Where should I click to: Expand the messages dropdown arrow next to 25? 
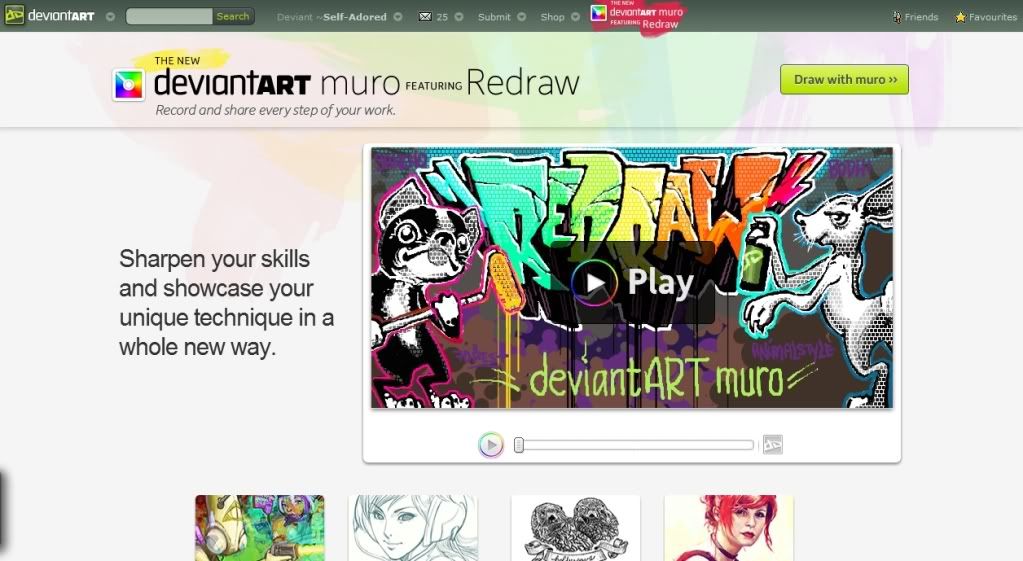(459, 17)
